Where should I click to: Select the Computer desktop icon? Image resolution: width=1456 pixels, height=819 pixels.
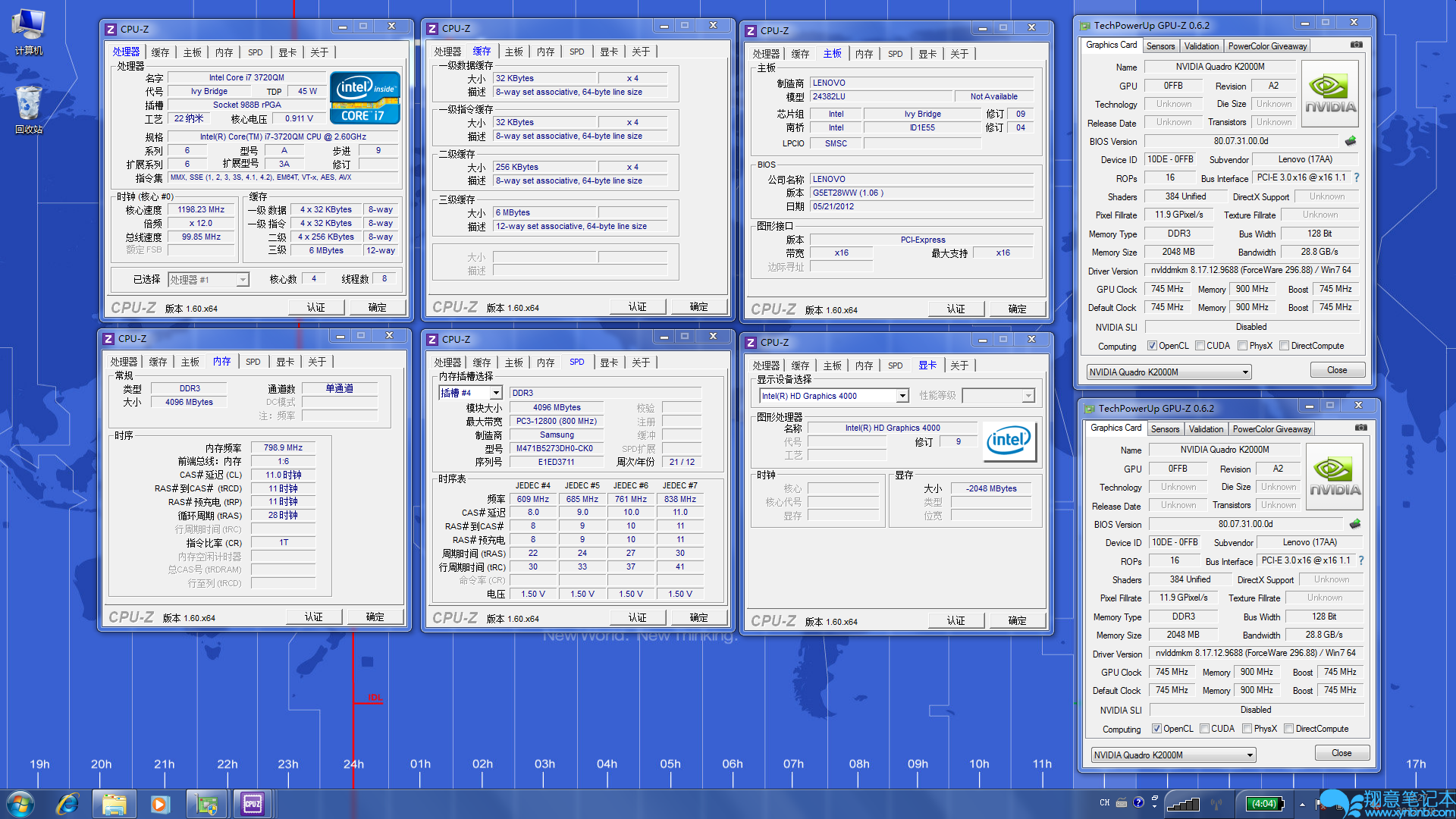[29, 32]
